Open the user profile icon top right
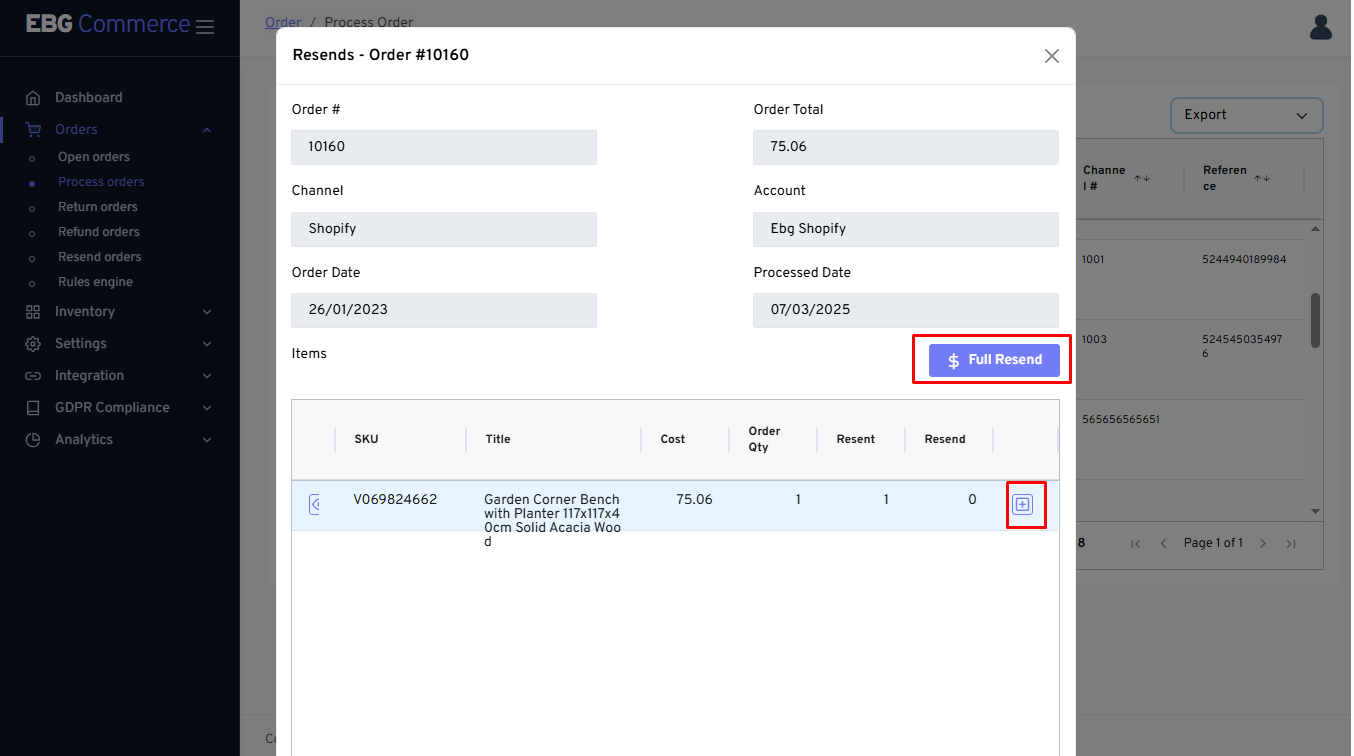 [x=1320, y=27]
